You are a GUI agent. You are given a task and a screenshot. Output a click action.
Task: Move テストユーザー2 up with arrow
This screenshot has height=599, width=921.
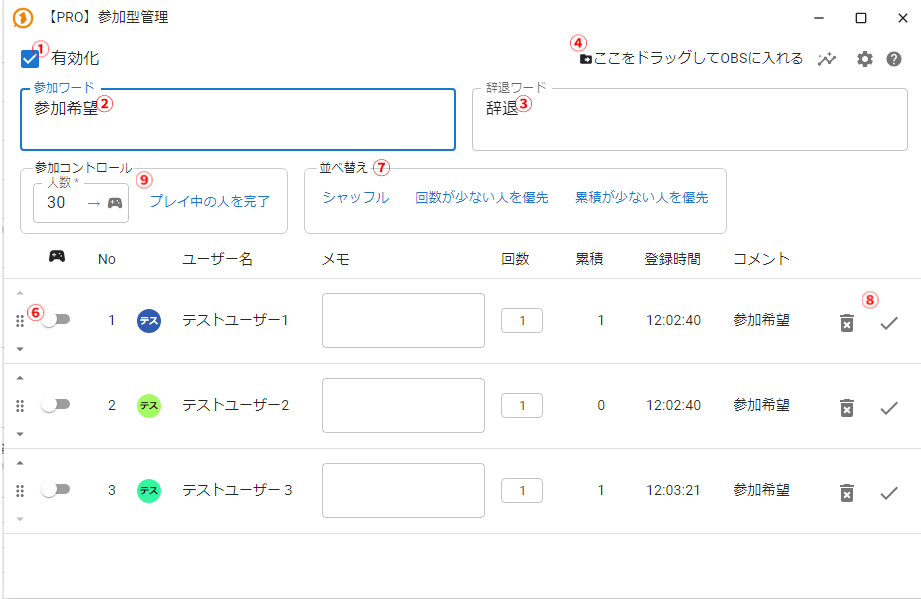(x=20, y=378)
